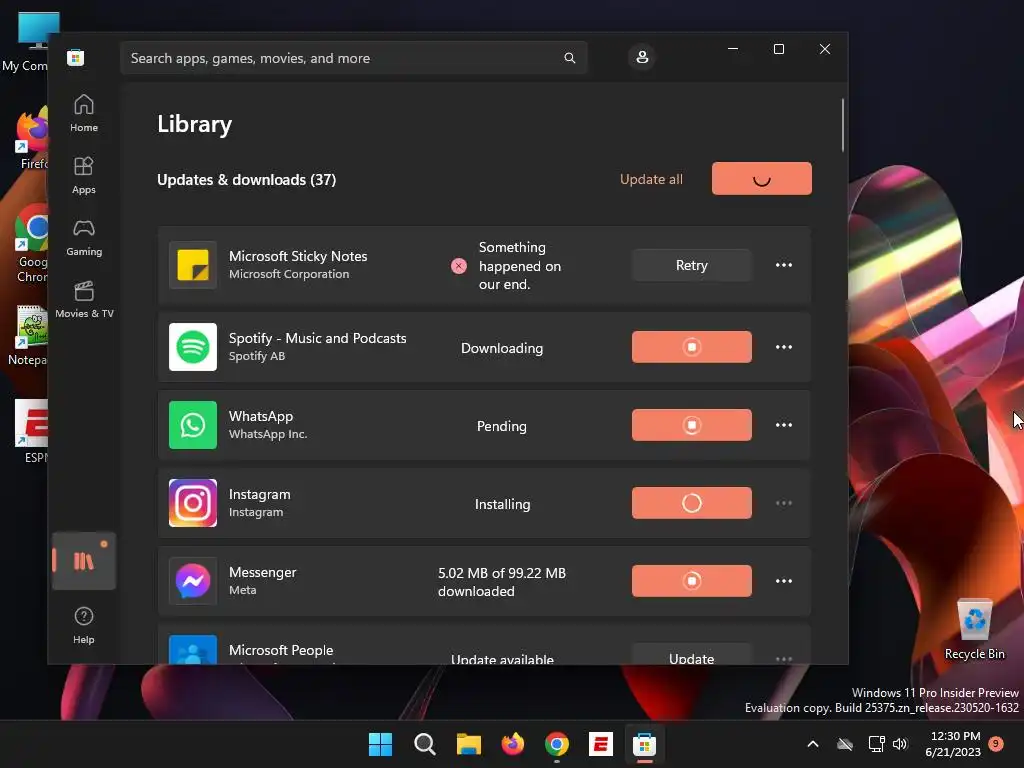Click the Instagram installing progress button

coord(692,503)
